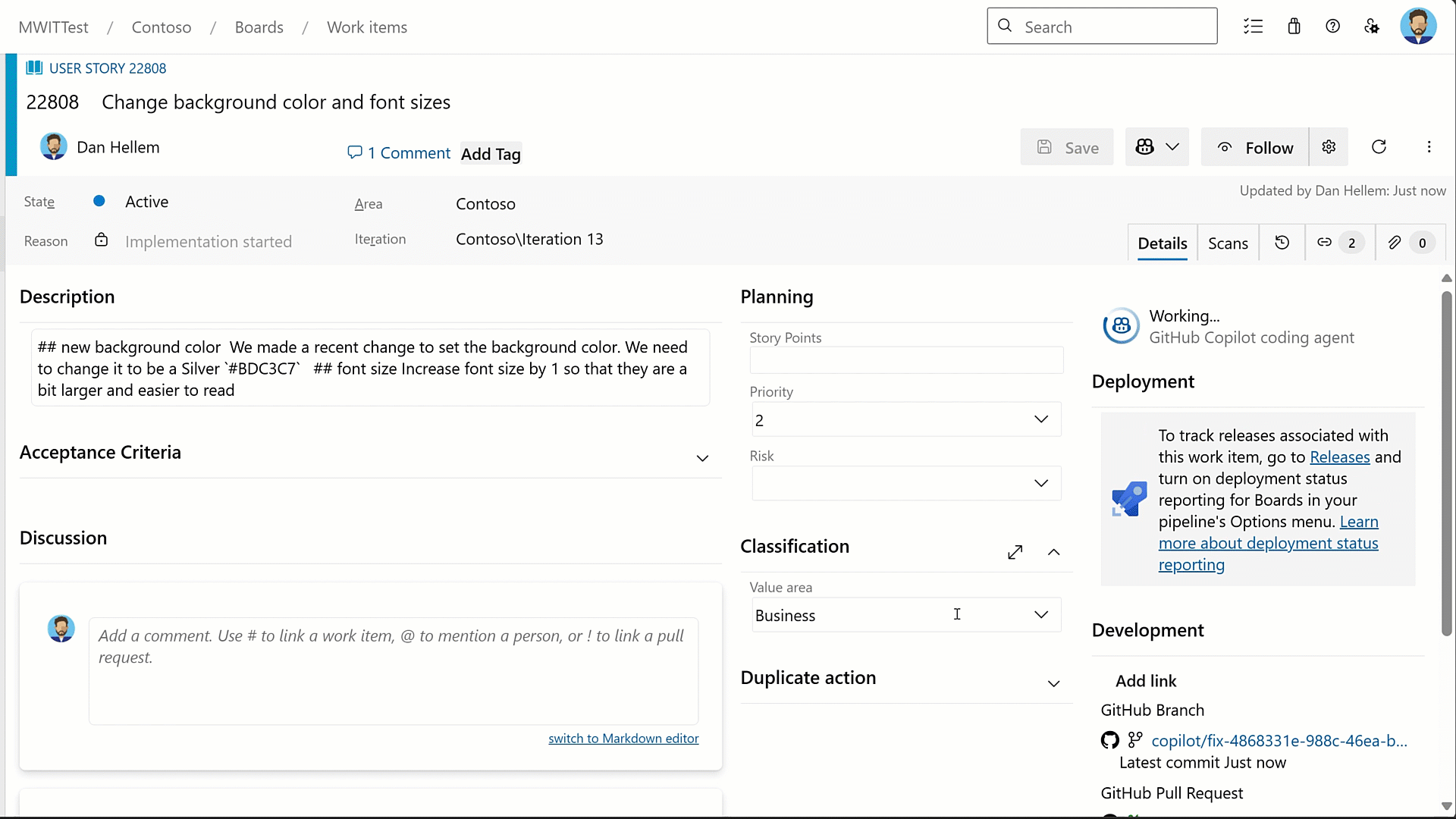Refresh the work item

(1379, 147)
